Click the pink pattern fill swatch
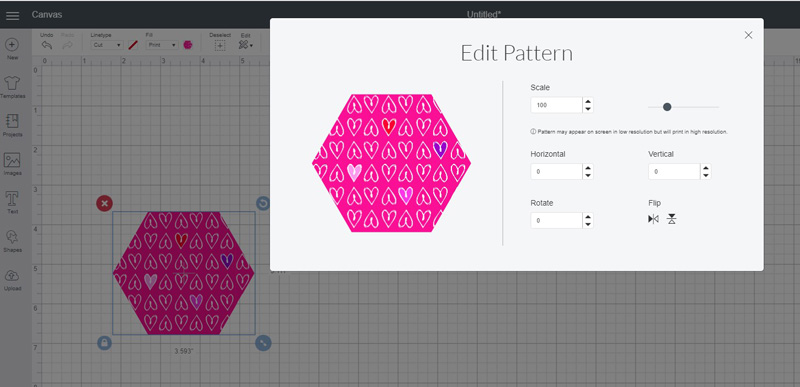The image size is (800, 387). 188,45
